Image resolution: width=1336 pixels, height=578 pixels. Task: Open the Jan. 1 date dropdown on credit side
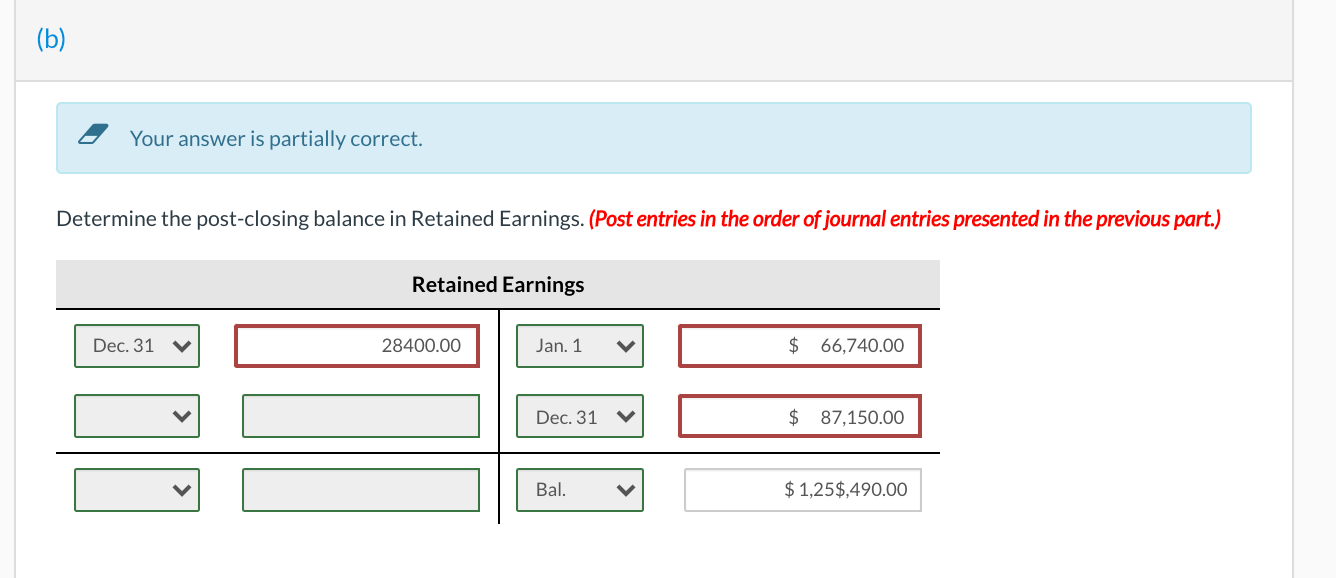point(579,345)
